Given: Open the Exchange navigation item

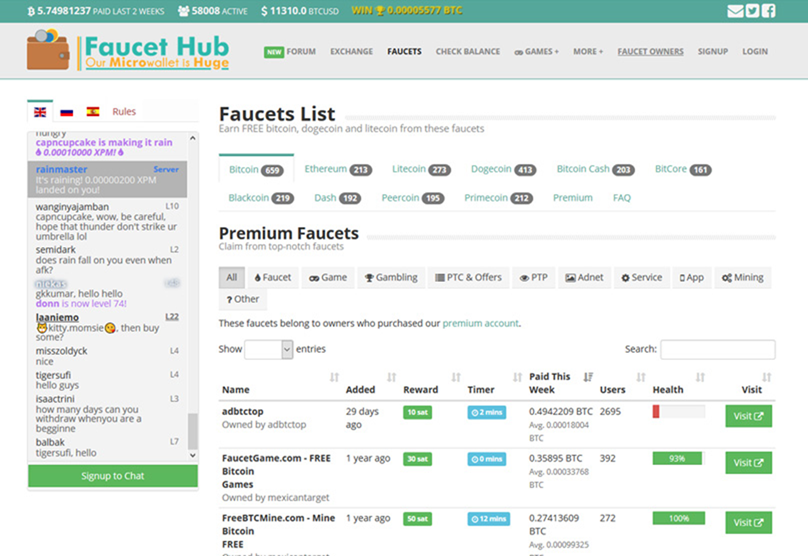Looking at the screenshot, I should [x=351, y=52].
